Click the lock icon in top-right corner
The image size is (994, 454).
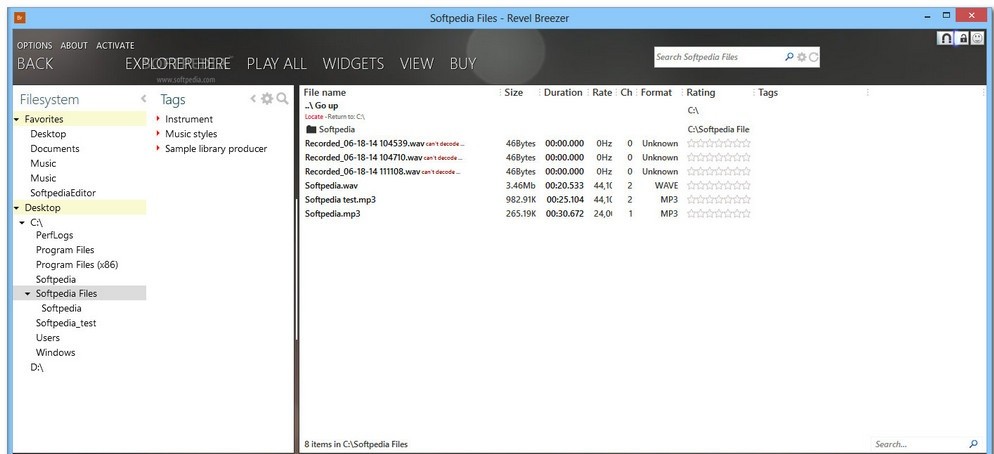pyautogui.click(x=963, y=38)
